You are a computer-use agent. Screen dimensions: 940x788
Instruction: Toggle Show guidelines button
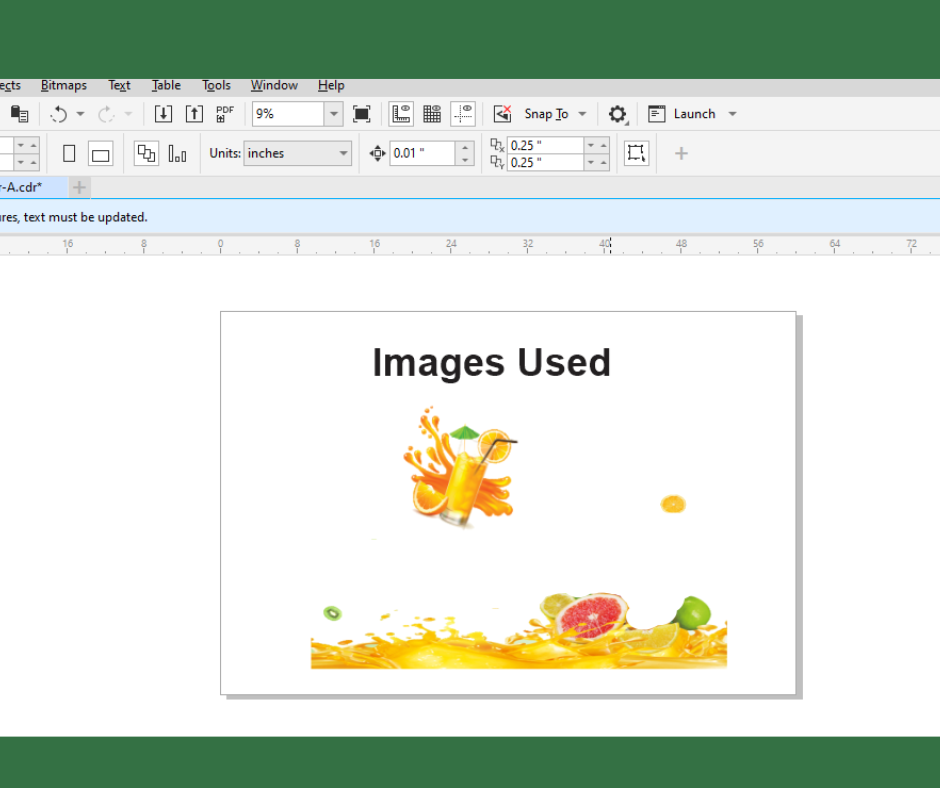(x=463, y=114)
